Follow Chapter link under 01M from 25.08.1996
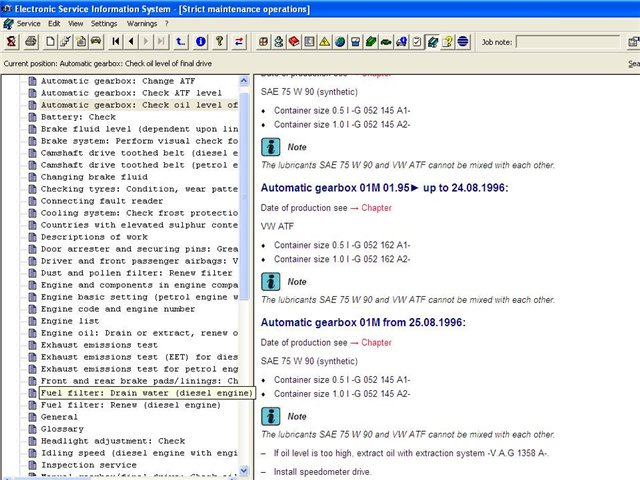Viewport: 640px width, 480px height. tap(376, 342)
